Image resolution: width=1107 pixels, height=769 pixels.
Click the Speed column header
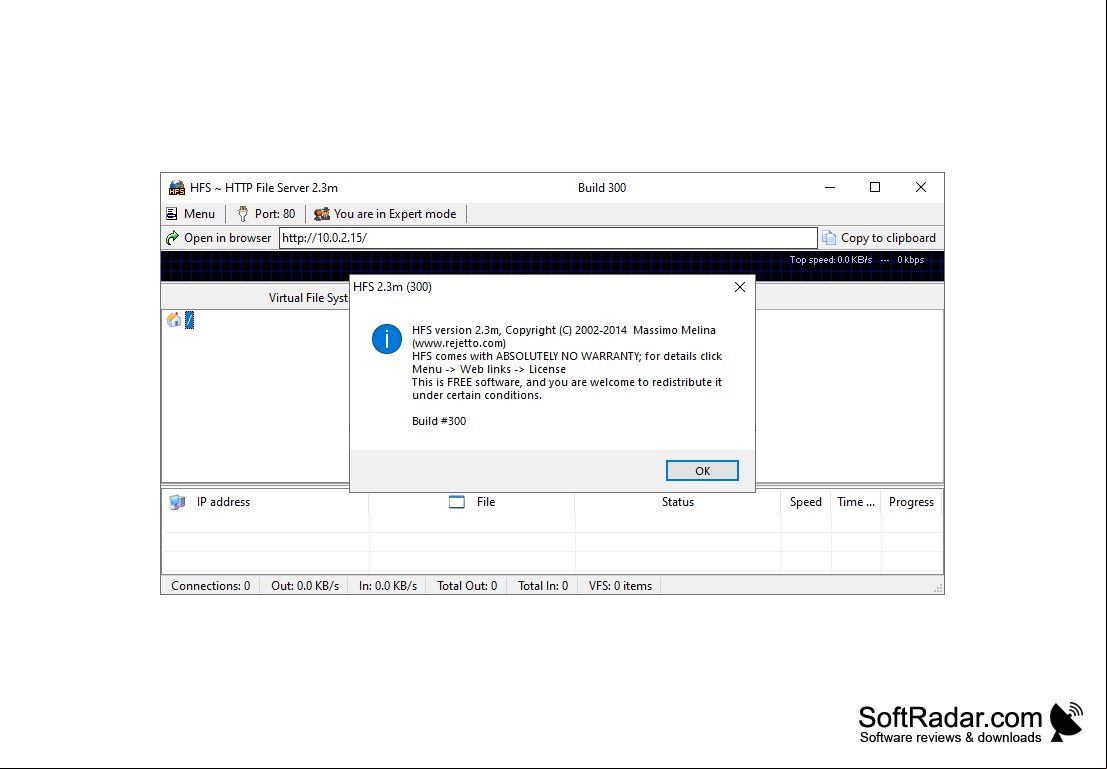click(x=806, y=502)
